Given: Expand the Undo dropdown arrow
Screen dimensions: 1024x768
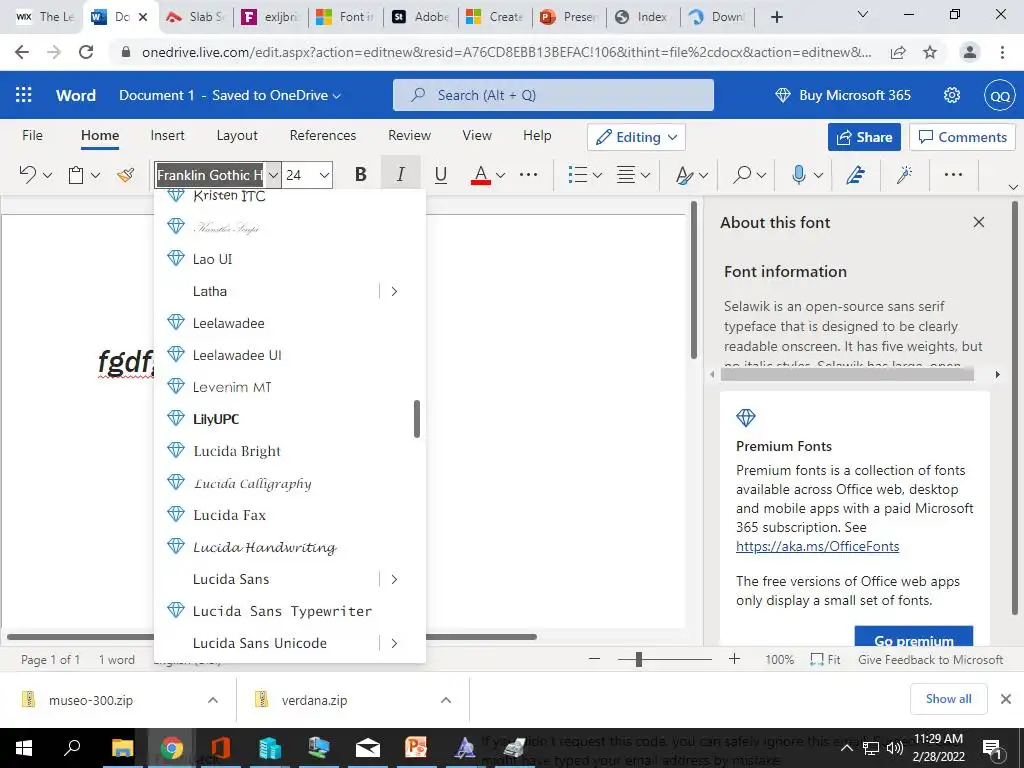Looking at the screenshot, I should pos(47,175).
